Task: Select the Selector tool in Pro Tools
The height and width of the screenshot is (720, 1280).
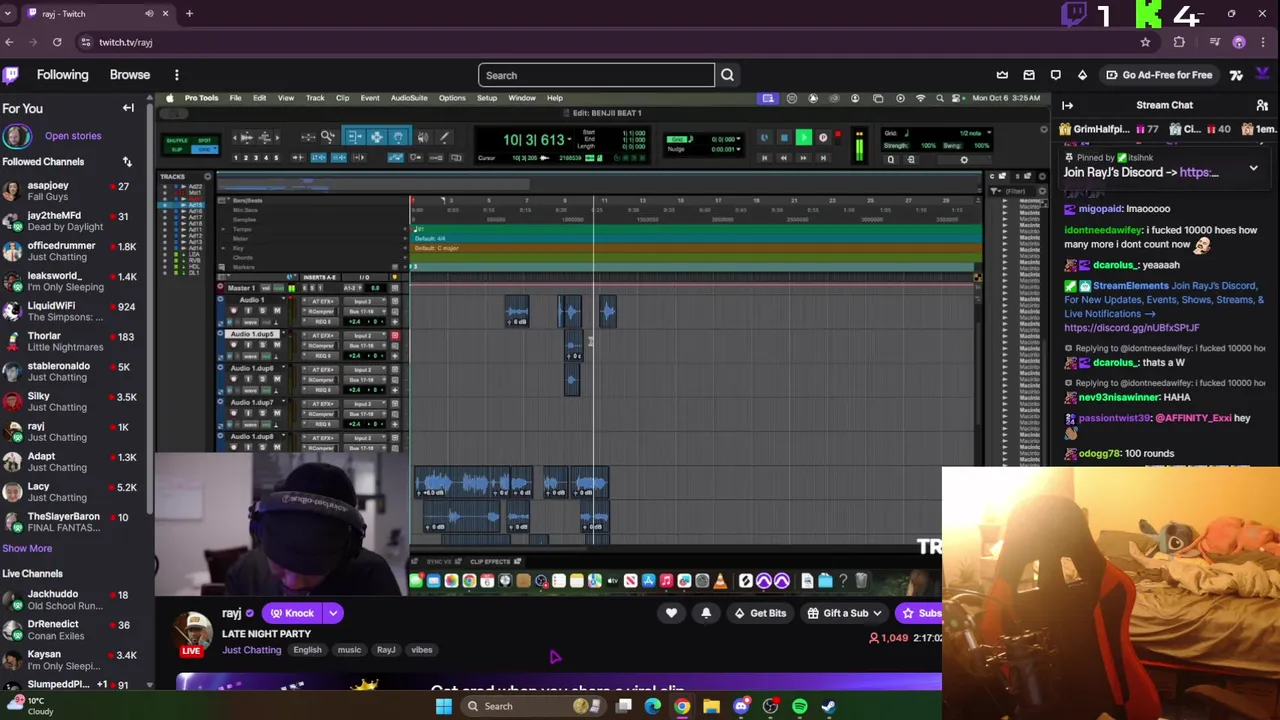Action: pyautogui.click(x=377, y=137)
